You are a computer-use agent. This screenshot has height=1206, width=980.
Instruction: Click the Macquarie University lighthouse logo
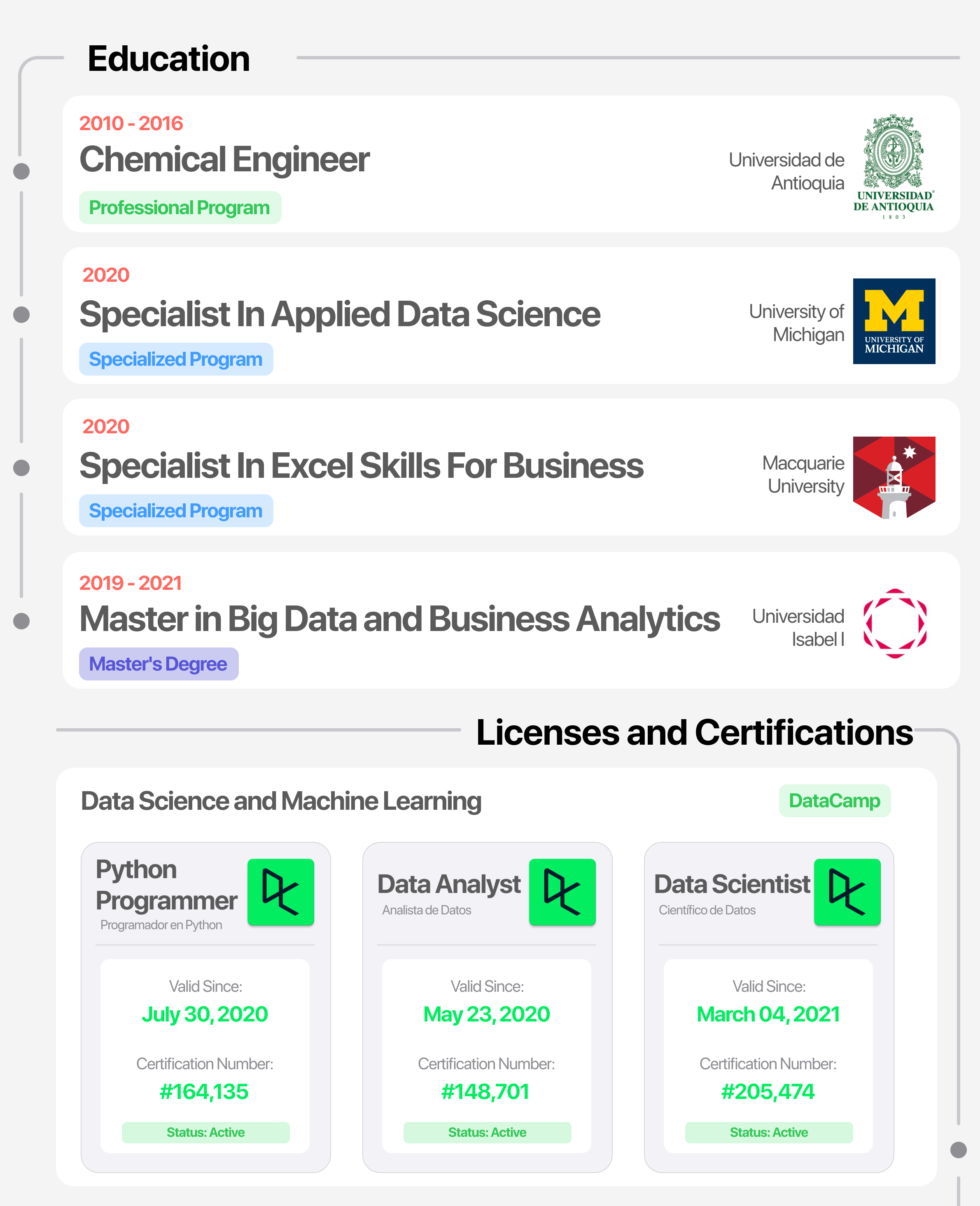(x=894, y=477)
